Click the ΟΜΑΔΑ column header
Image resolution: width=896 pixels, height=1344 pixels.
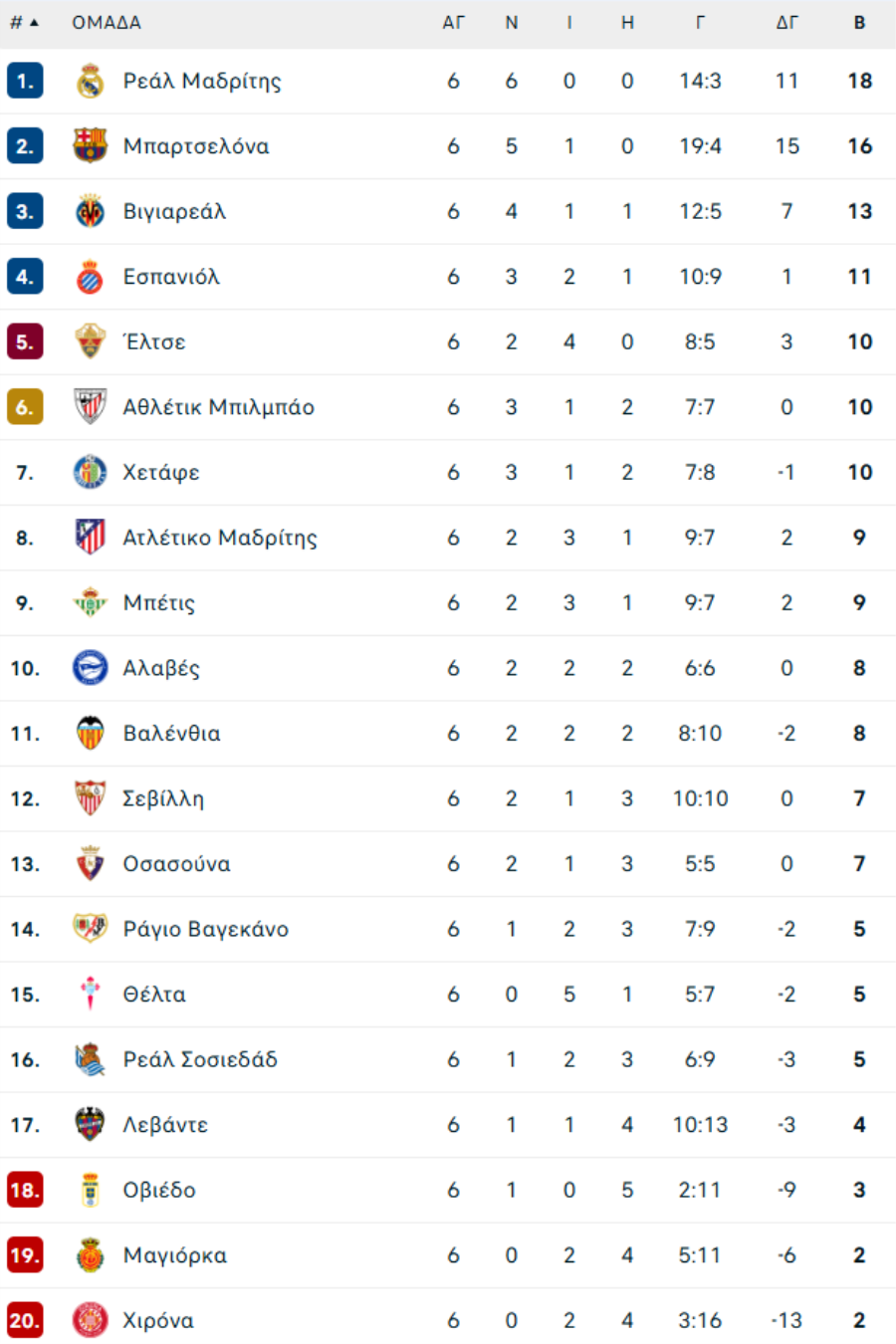pos(107,23)
